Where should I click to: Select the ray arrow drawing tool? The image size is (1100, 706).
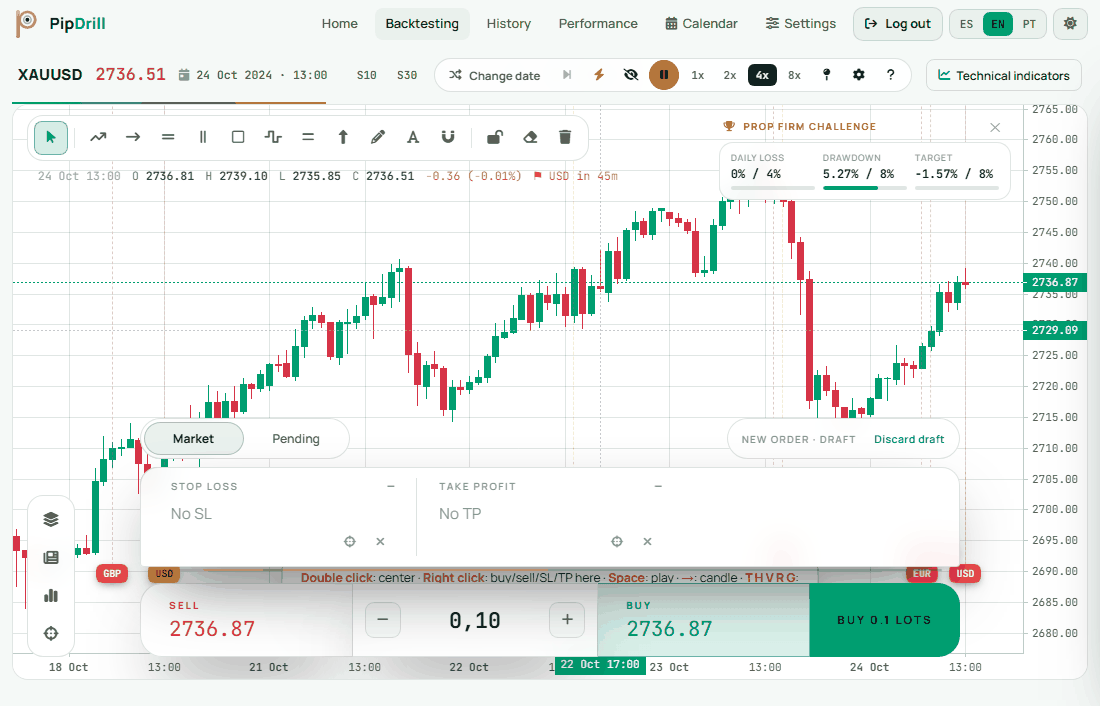coord(133,138)
